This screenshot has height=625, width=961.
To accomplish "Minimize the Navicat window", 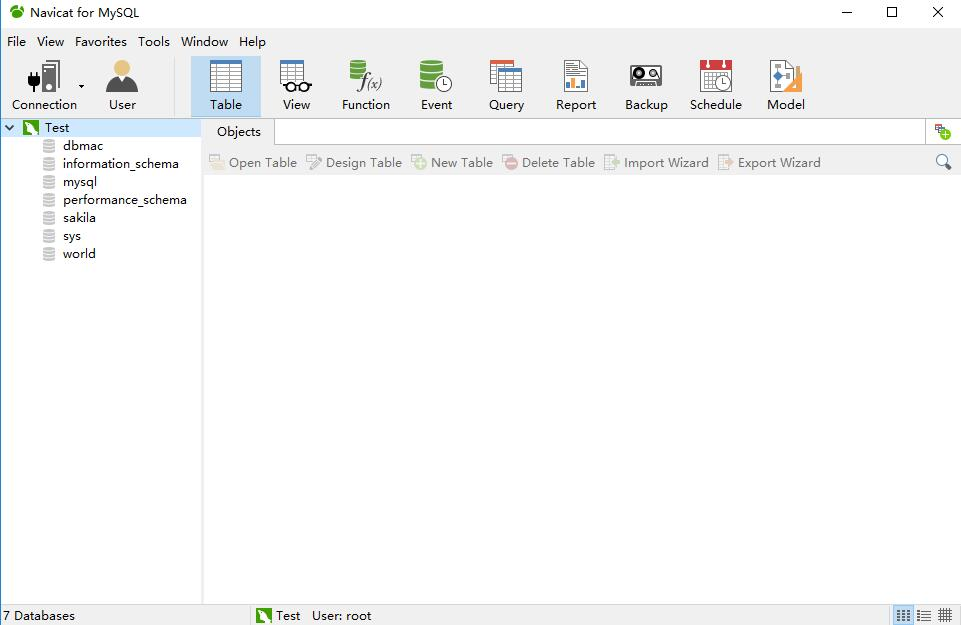I will tap(847, 12).
